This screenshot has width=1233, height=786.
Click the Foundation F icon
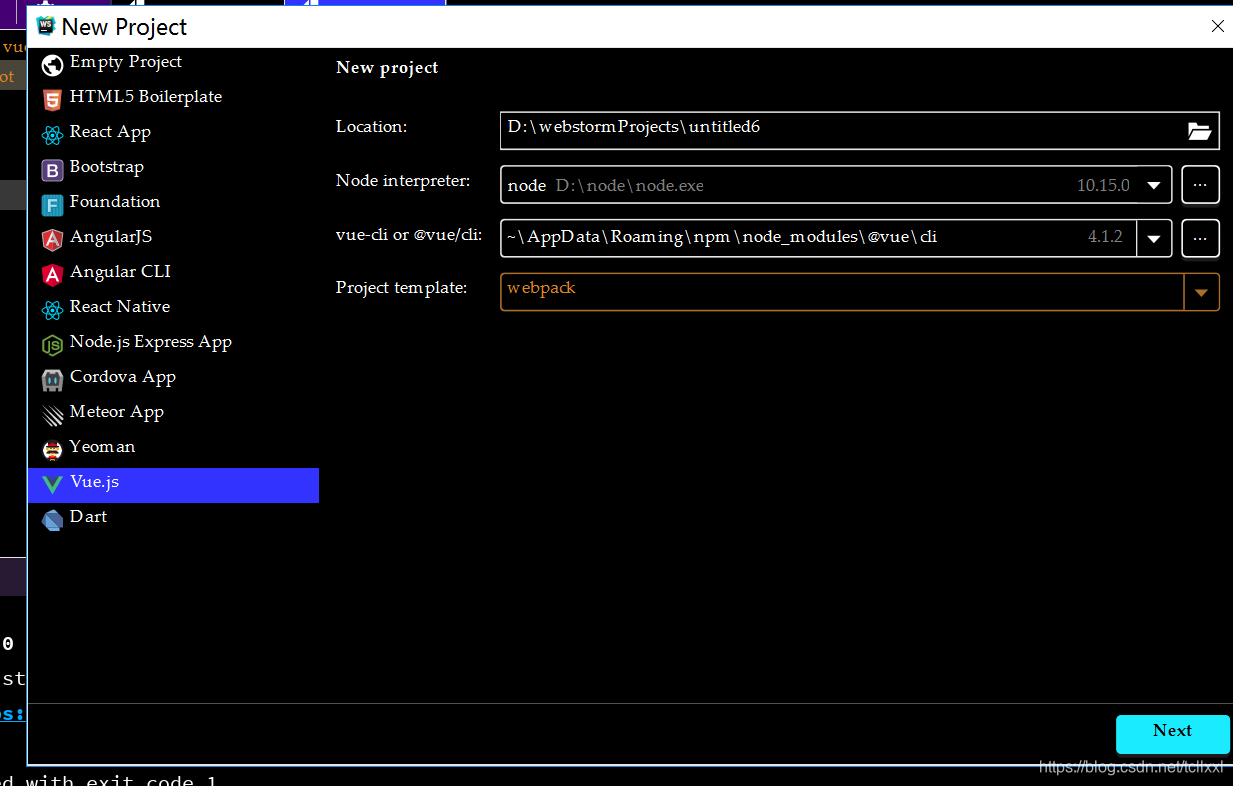pyautogui.click(x=52, y=205)
